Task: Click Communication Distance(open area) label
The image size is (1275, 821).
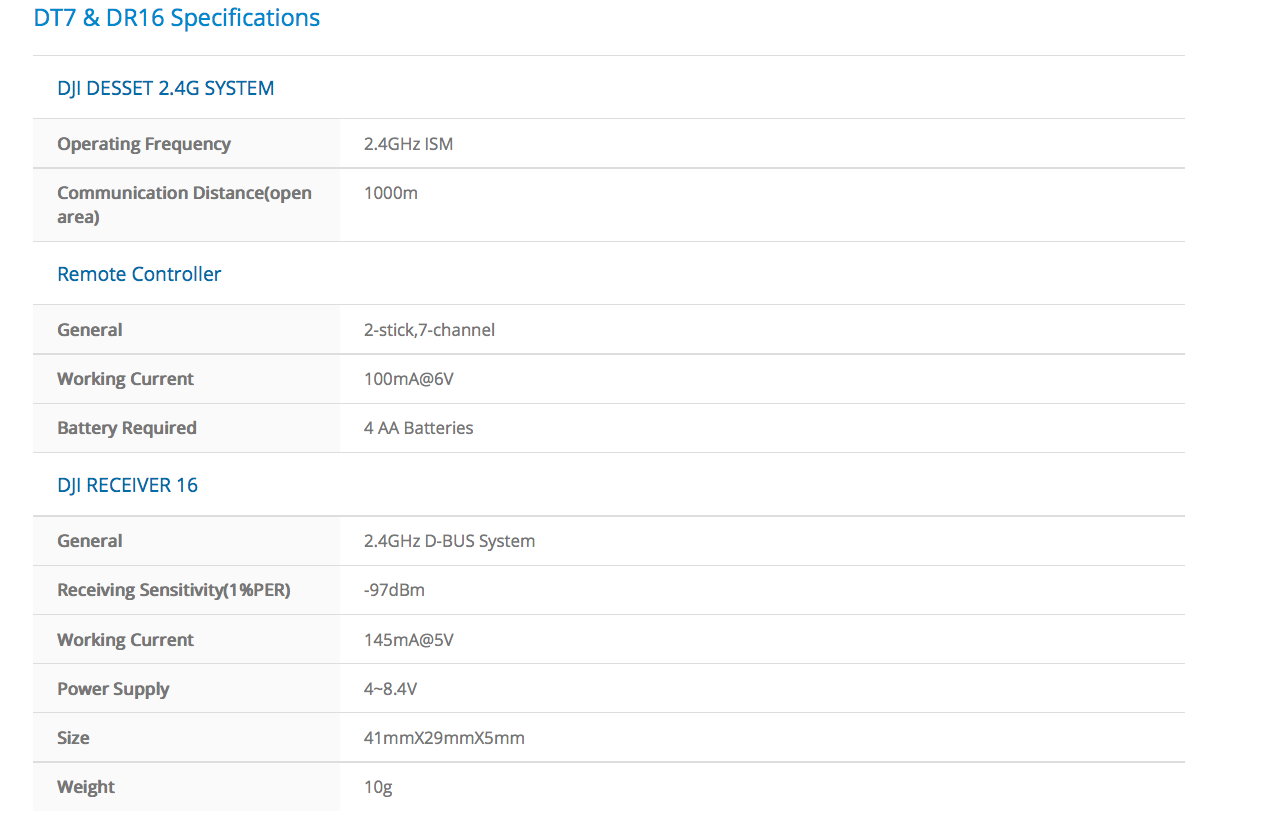Action: pyautogui.click(x=185, y=204)
